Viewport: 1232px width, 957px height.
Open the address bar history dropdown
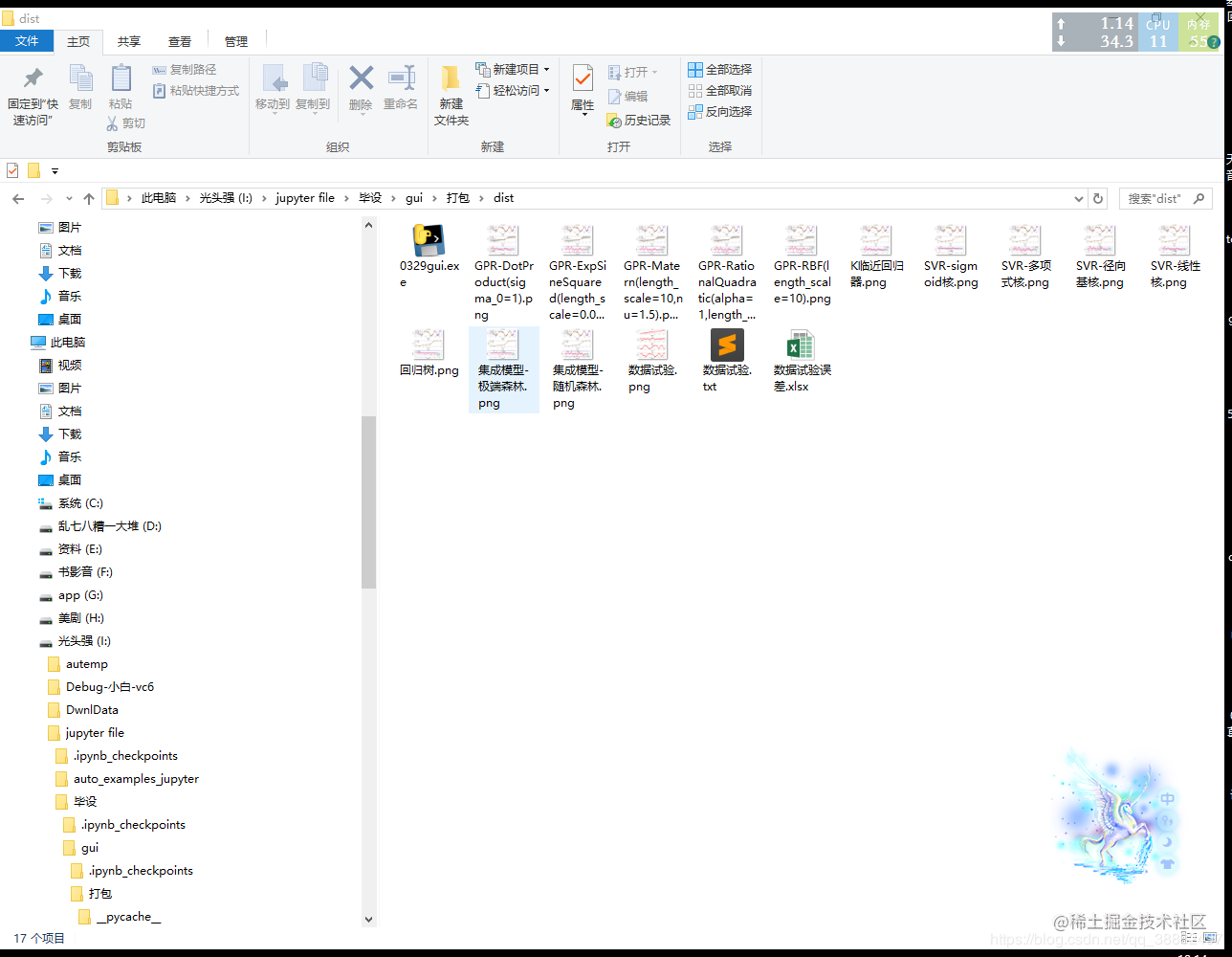pyautogui.click(x=1078, y=198)
